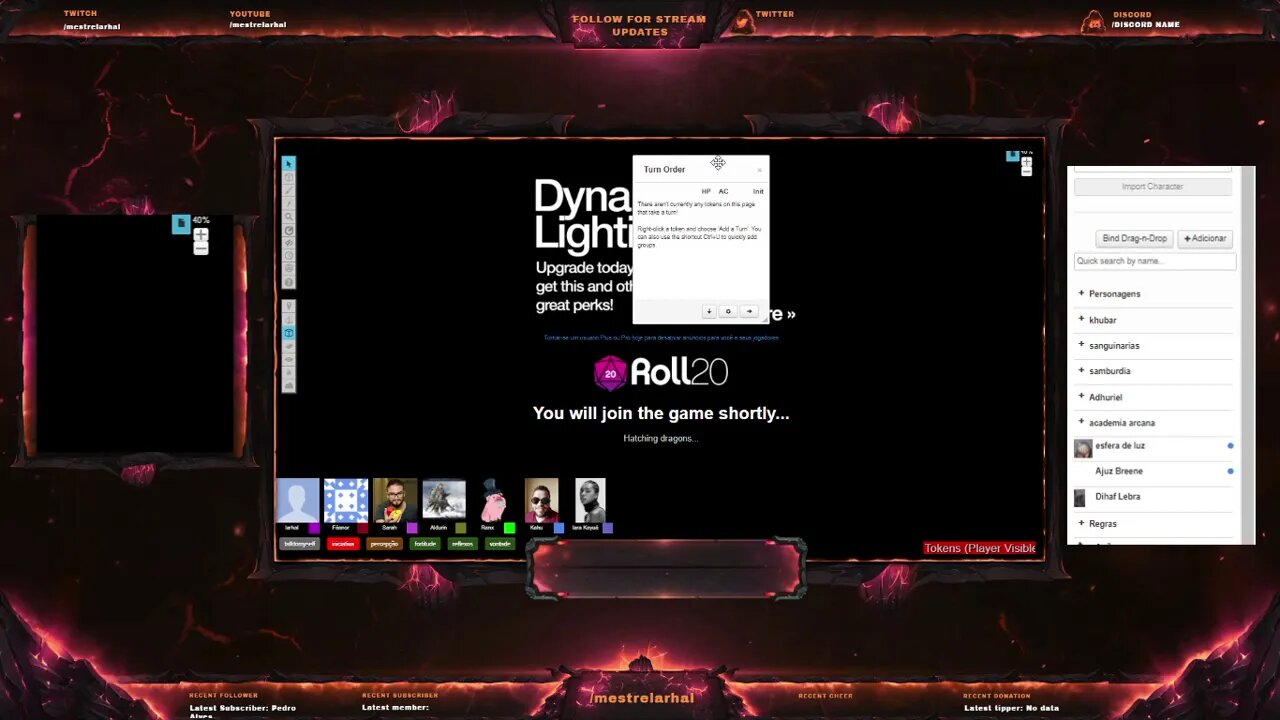Zoom out with minus button in main map
Screen dimensions: 1280x720
(x=1026, y=172)
